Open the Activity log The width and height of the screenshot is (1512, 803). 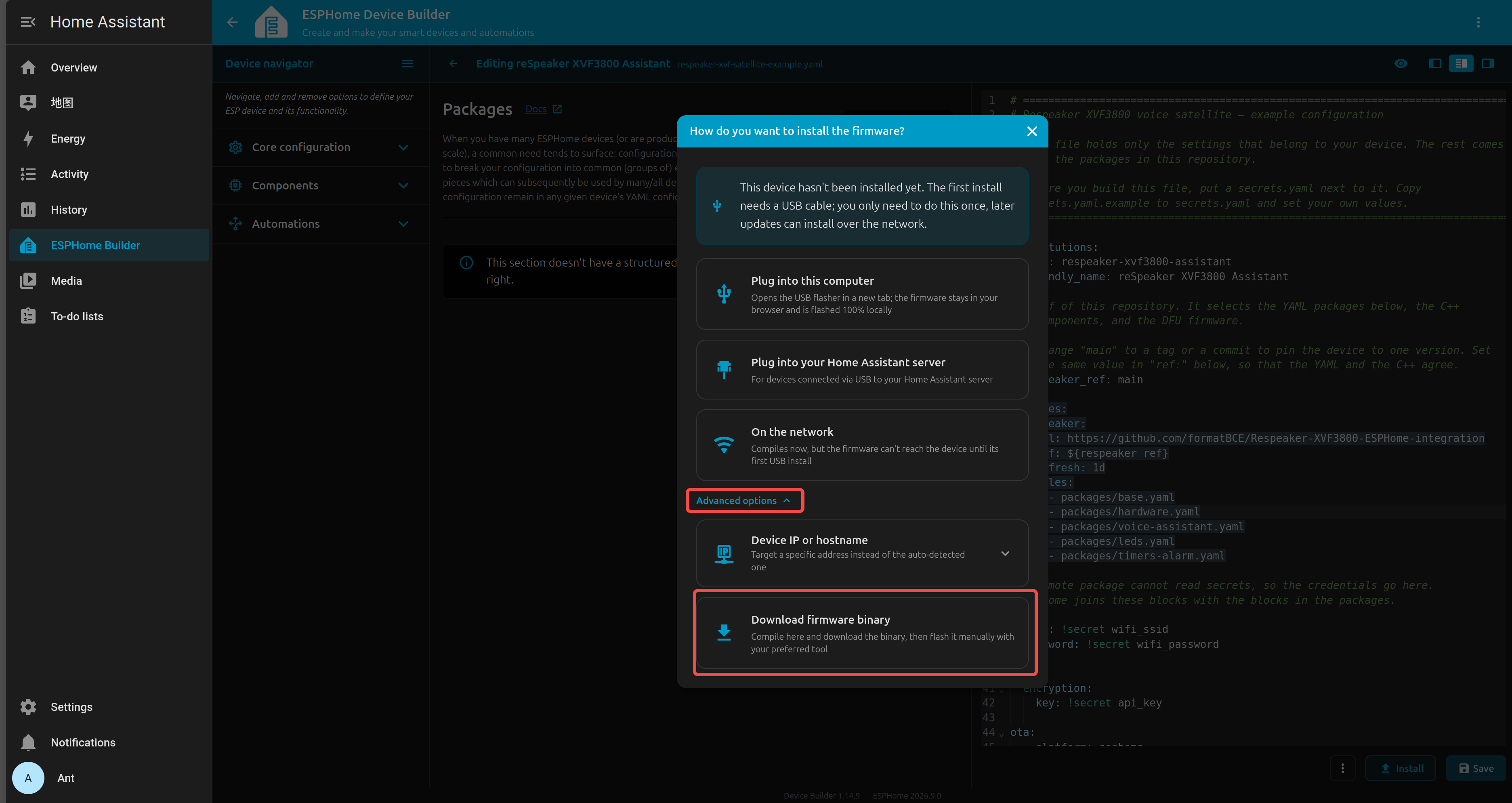[x=109, y=174]
